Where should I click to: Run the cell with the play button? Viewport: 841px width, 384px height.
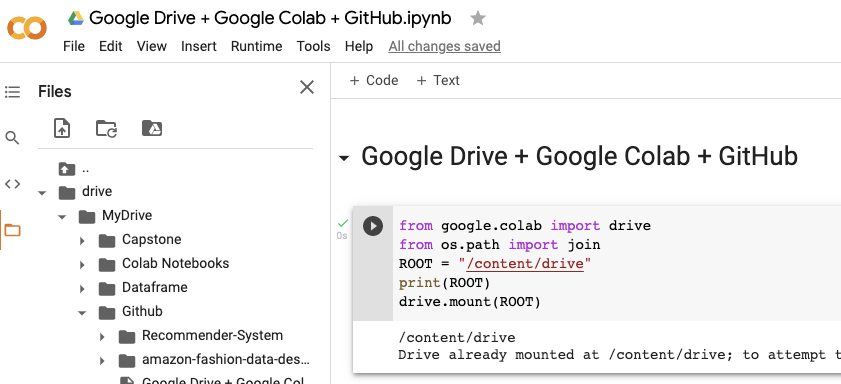tap(373, 226)
